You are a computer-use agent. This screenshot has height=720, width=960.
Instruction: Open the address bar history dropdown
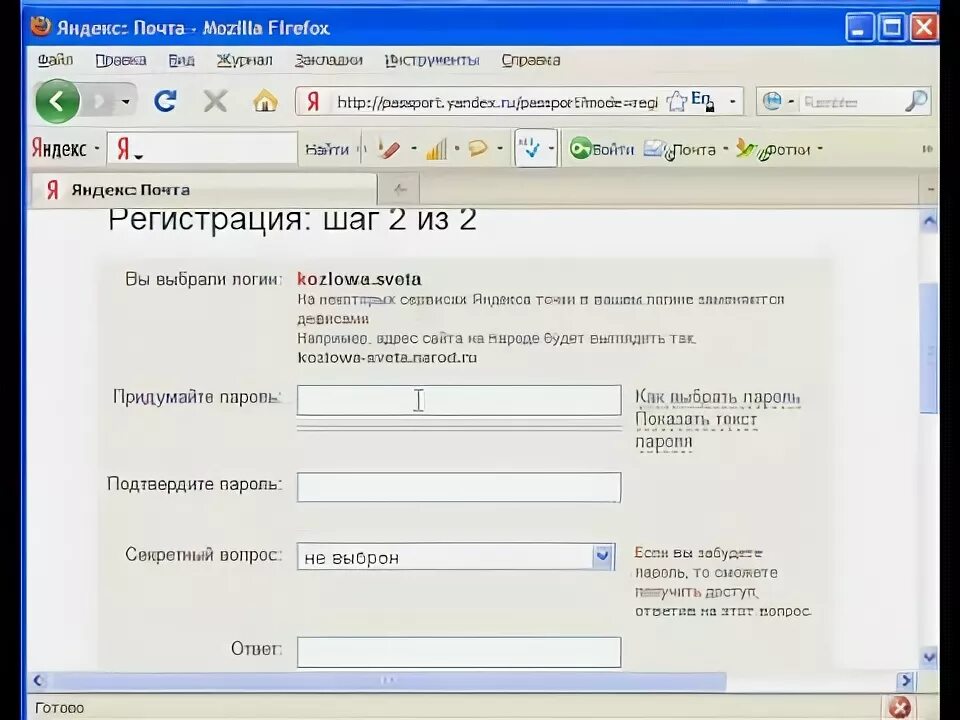732,102
